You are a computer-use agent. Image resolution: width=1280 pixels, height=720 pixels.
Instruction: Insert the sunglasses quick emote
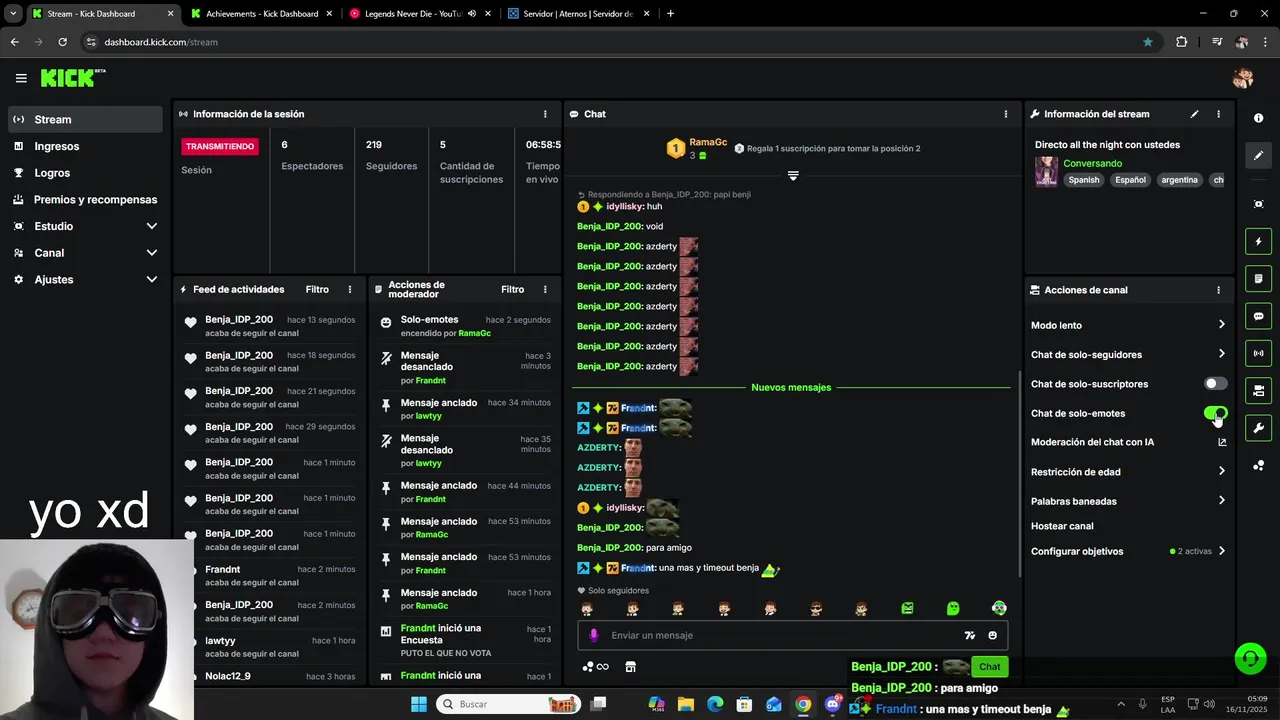coord(816,608)
